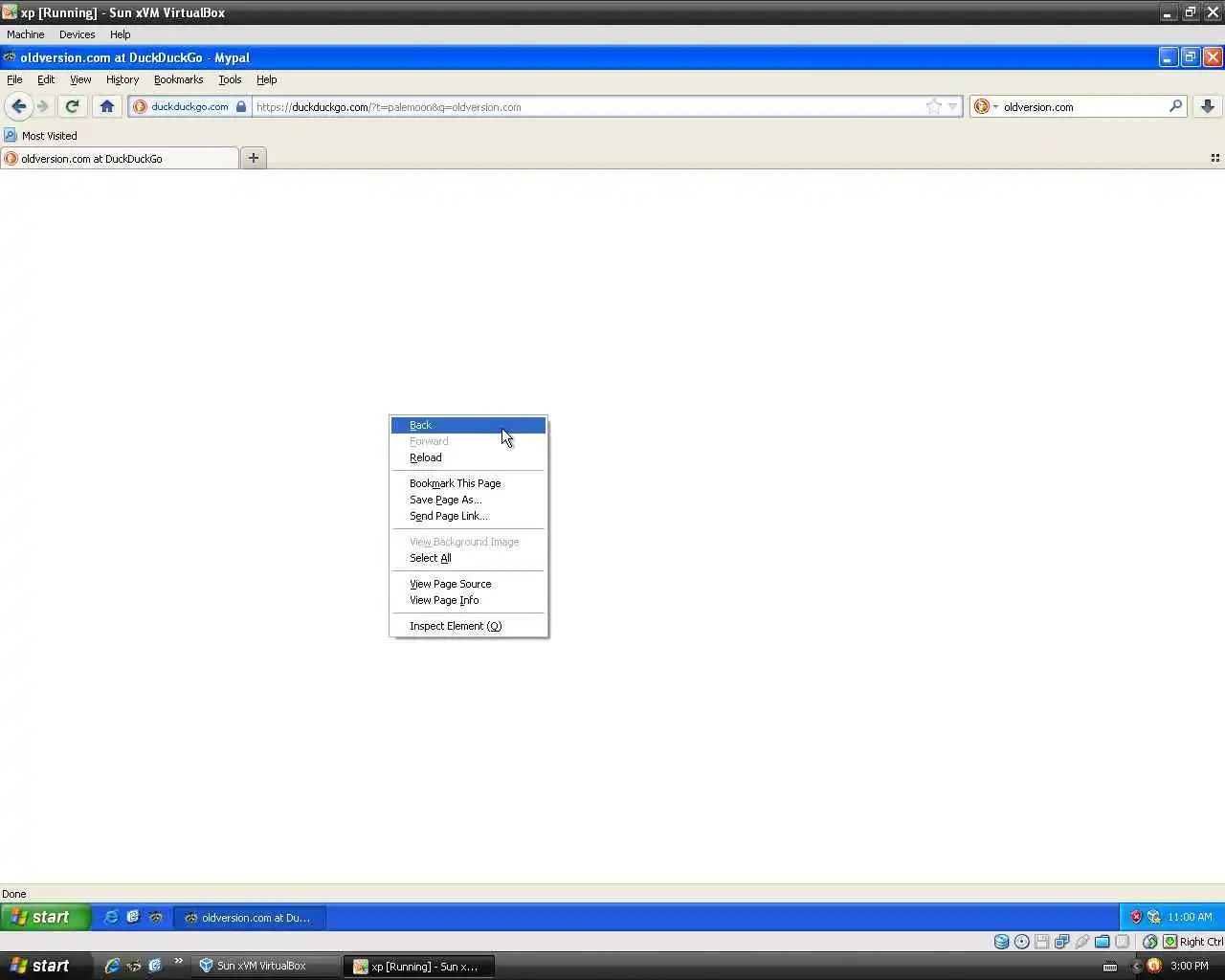This screenshot has width=1225, height=980.
Task: Choose Back from the context menu
Action: point(468,425)
